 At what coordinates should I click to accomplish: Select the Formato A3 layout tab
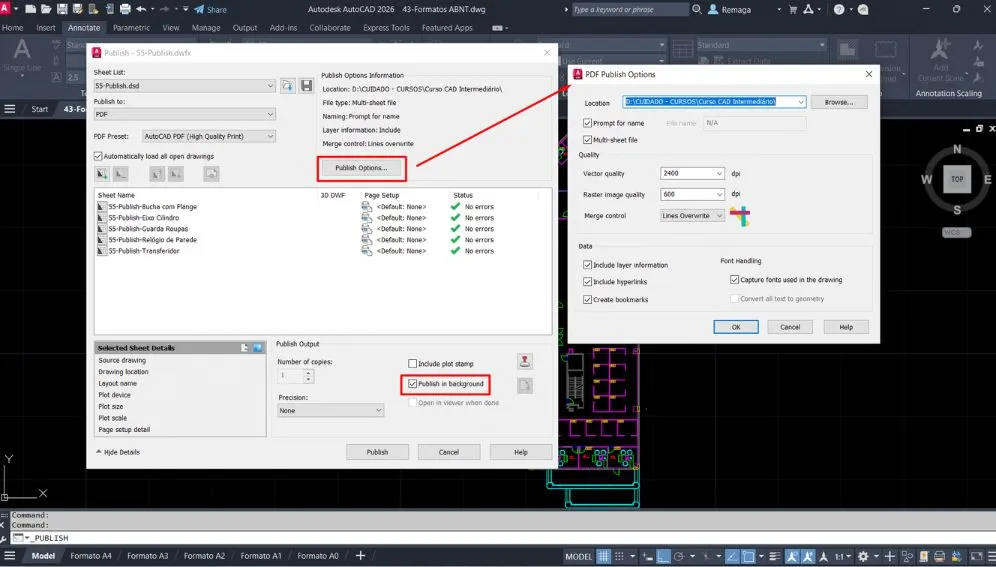click(148, 556)
